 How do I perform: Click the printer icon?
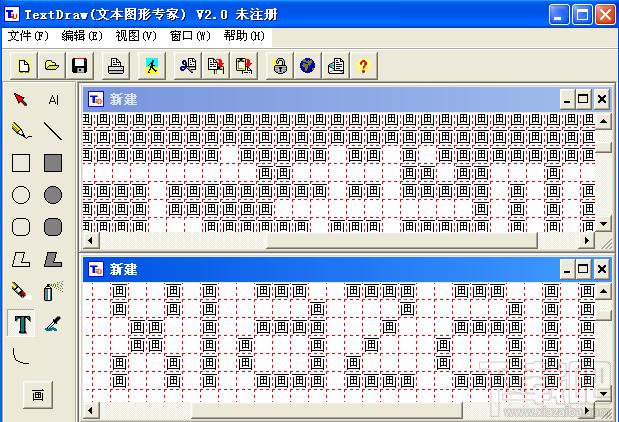click(x=116, y=66)
